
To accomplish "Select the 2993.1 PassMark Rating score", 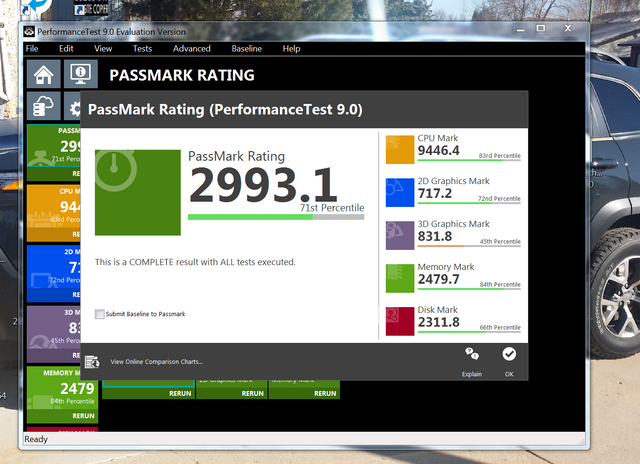I will 263,184.
